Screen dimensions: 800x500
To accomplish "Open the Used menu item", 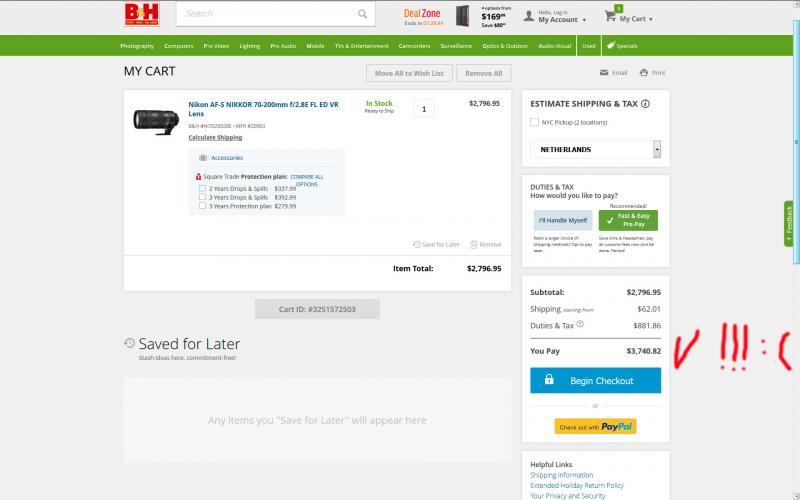I will (589, 46).
